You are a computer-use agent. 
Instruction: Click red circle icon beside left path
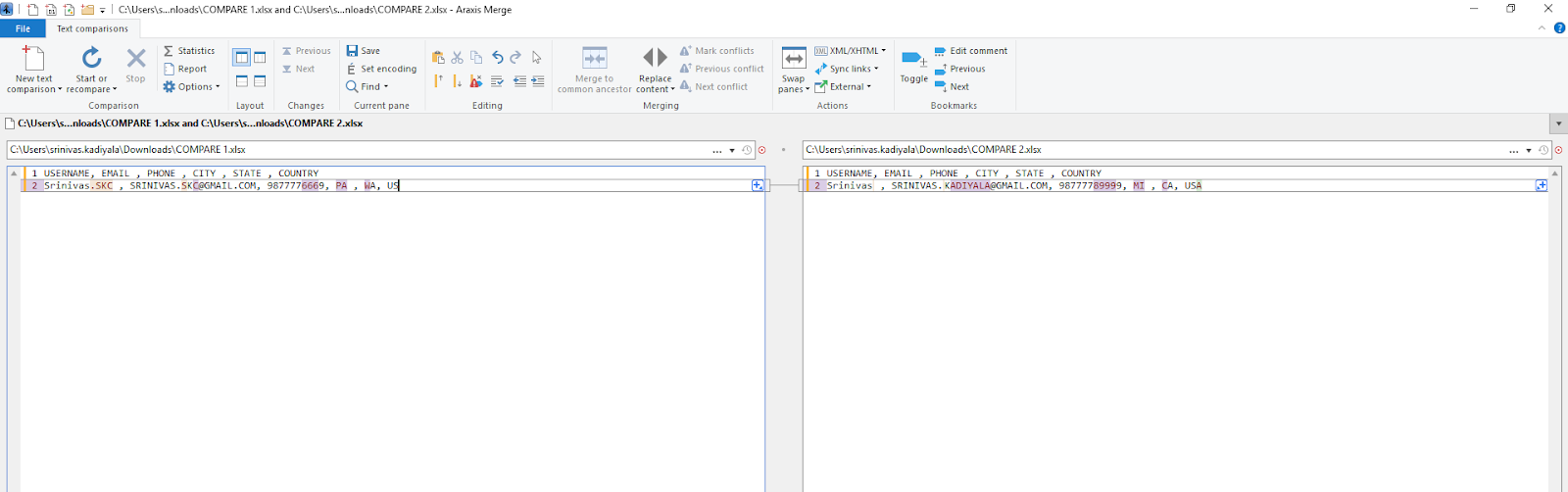click(x=762, y=150)
